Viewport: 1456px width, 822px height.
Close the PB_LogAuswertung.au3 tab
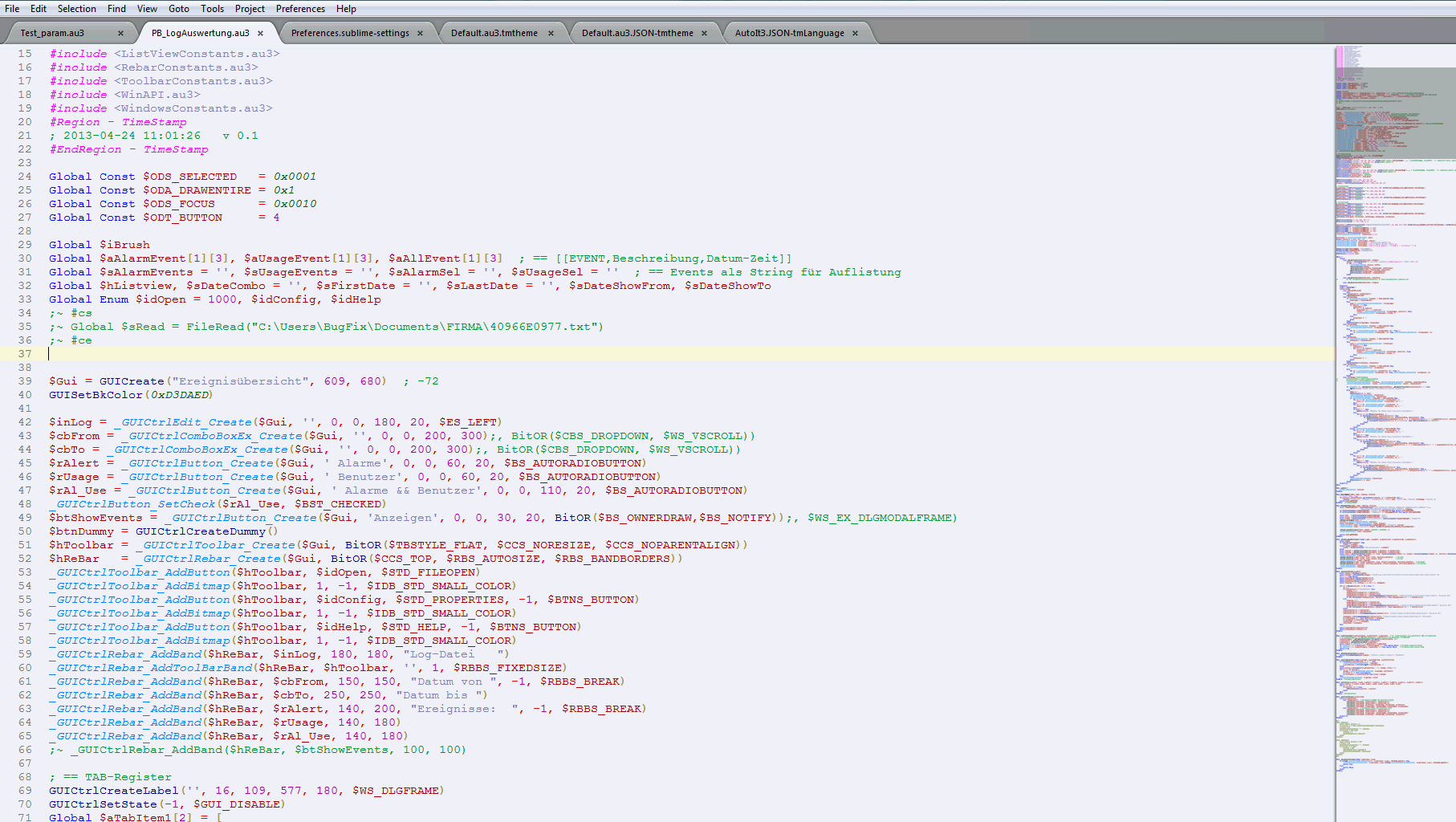coord(260,33)
